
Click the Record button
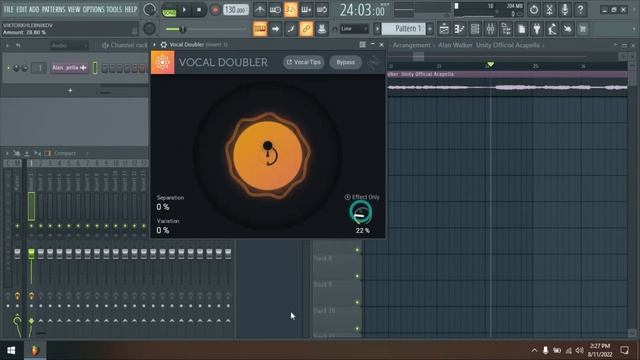(x=215, y=10)
